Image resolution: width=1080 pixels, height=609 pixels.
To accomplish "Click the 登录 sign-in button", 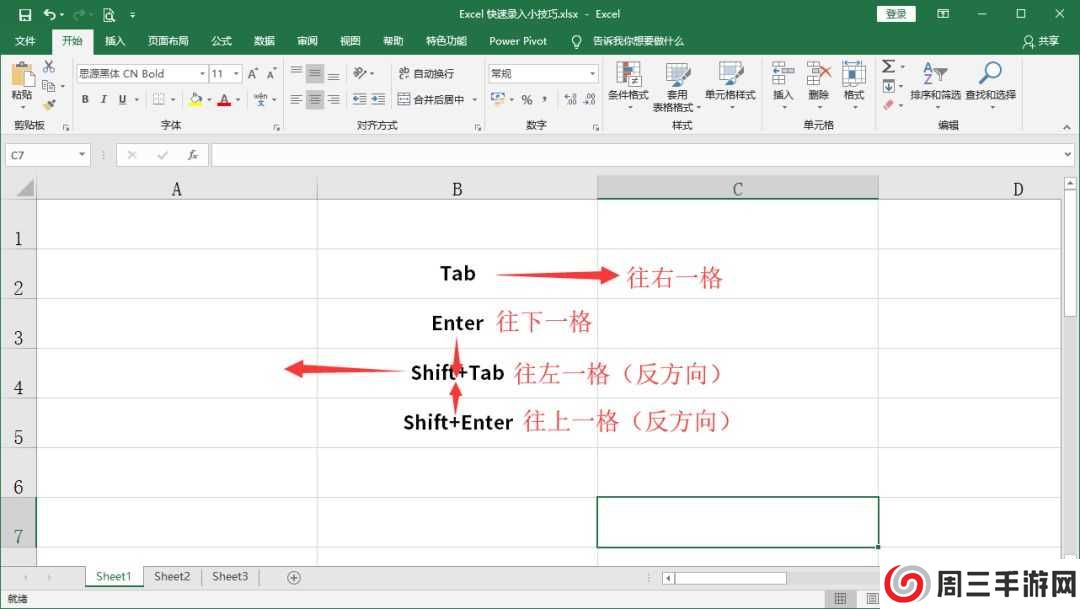I will coord(896,14).
